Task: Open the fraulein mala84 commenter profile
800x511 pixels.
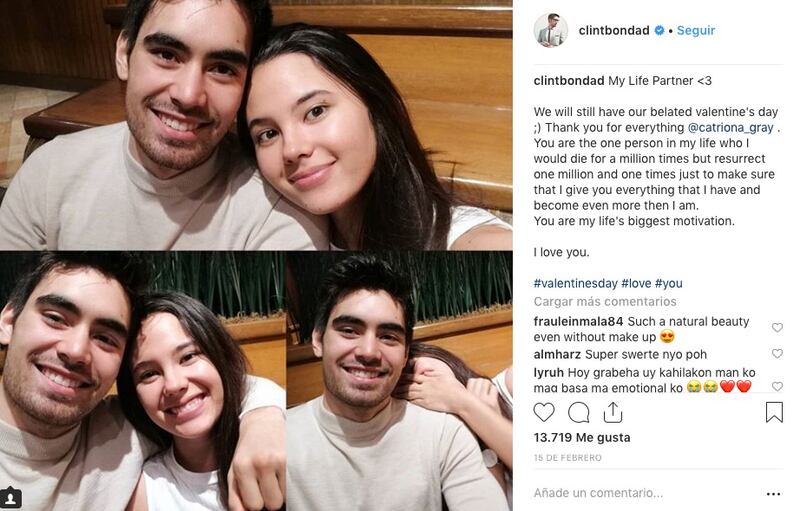Action: point(578,321)
